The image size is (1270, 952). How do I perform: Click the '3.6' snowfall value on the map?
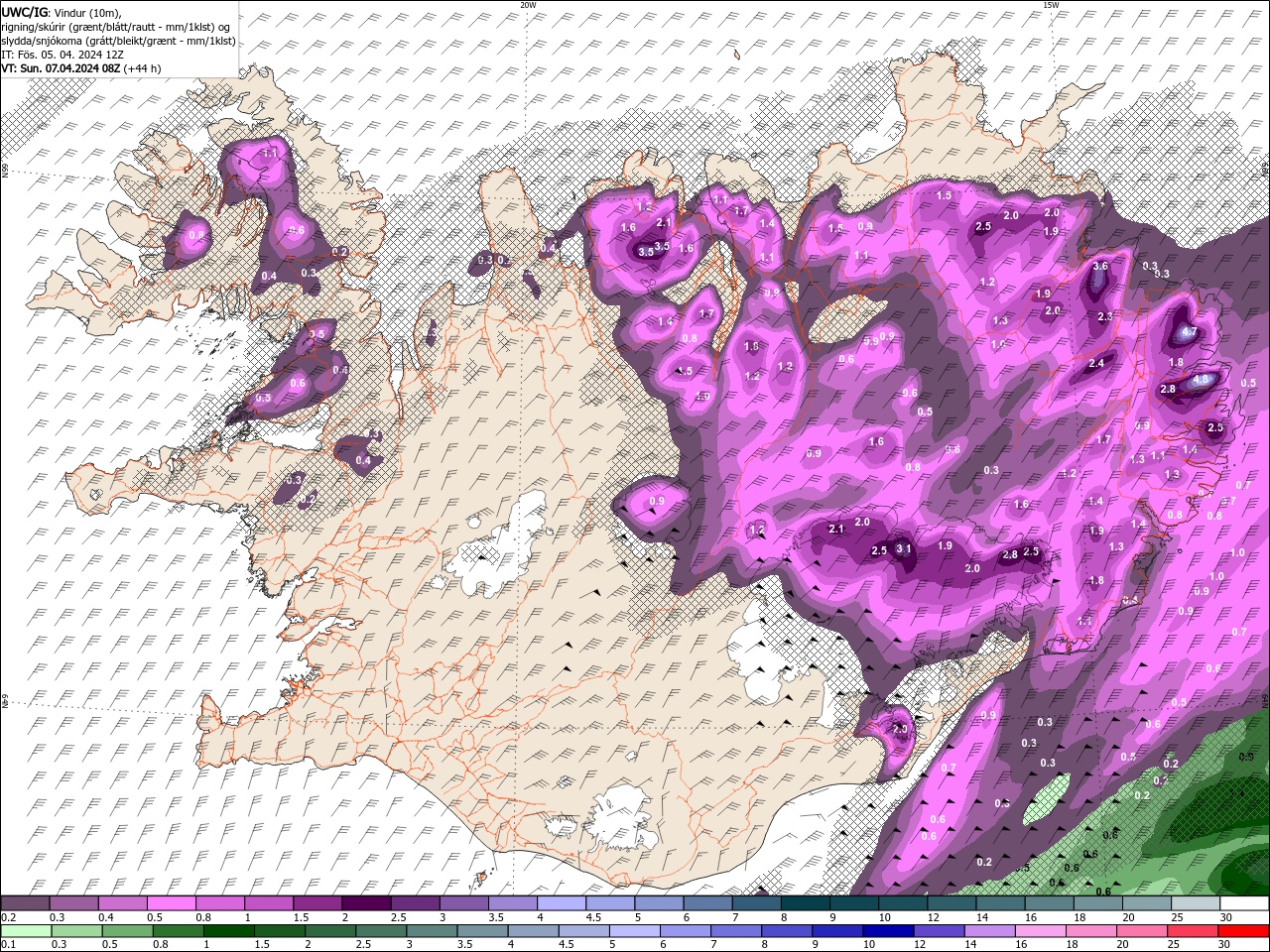tap(1100, 266)
